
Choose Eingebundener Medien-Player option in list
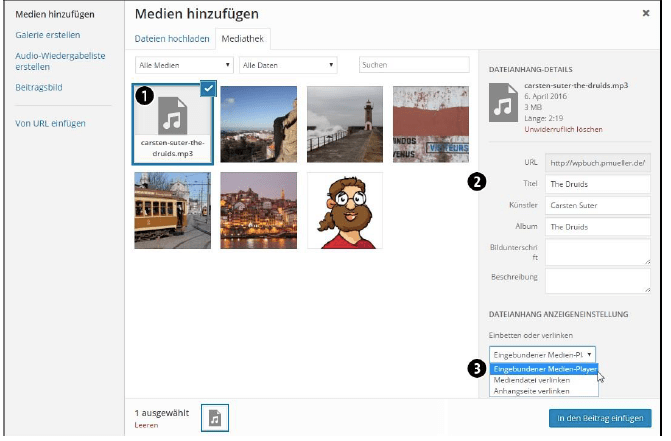click(x=544, y=369)
